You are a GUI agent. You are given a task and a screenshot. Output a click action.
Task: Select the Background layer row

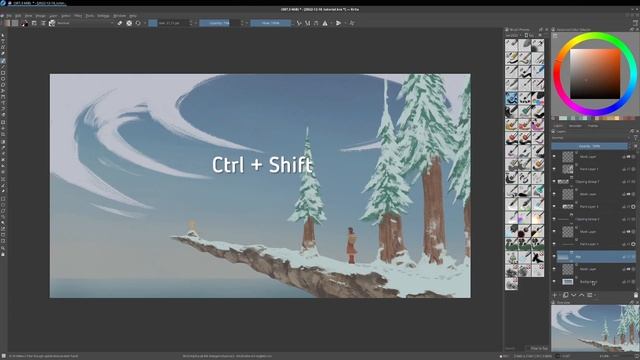pos(595,282)
